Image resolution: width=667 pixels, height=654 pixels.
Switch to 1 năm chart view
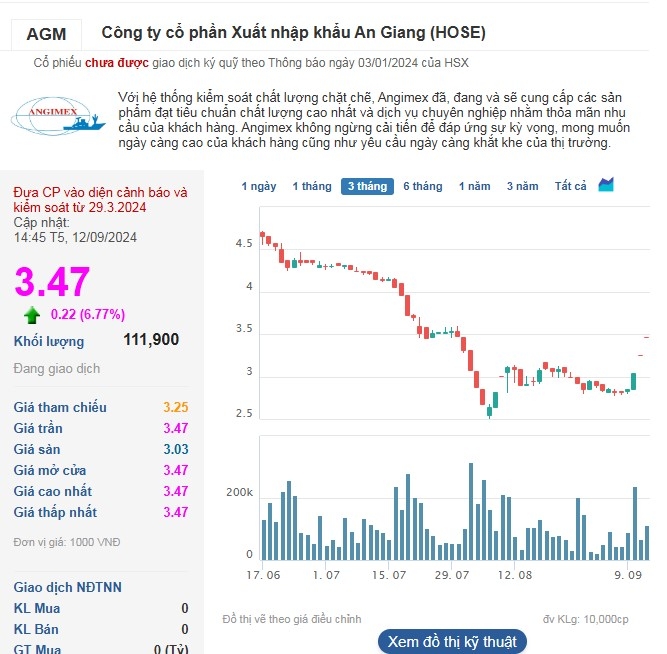pyautogui.click(x=474, y=187)
